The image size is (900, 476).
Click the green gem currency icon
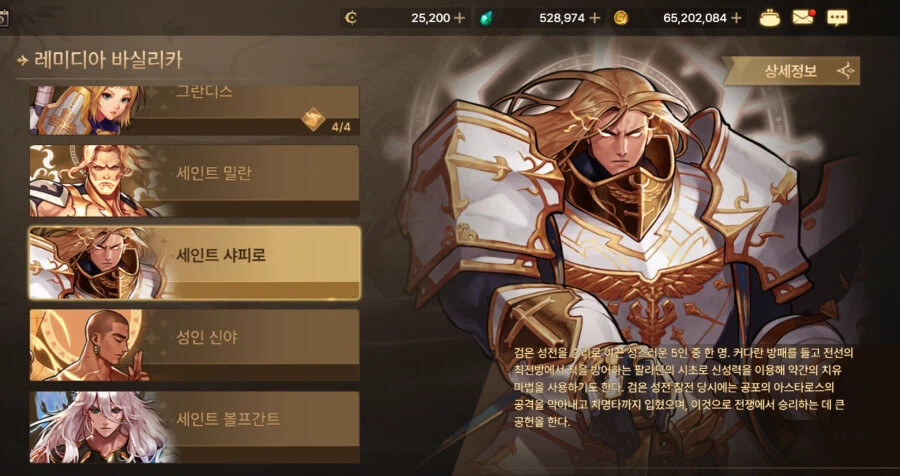click(486, 18)
